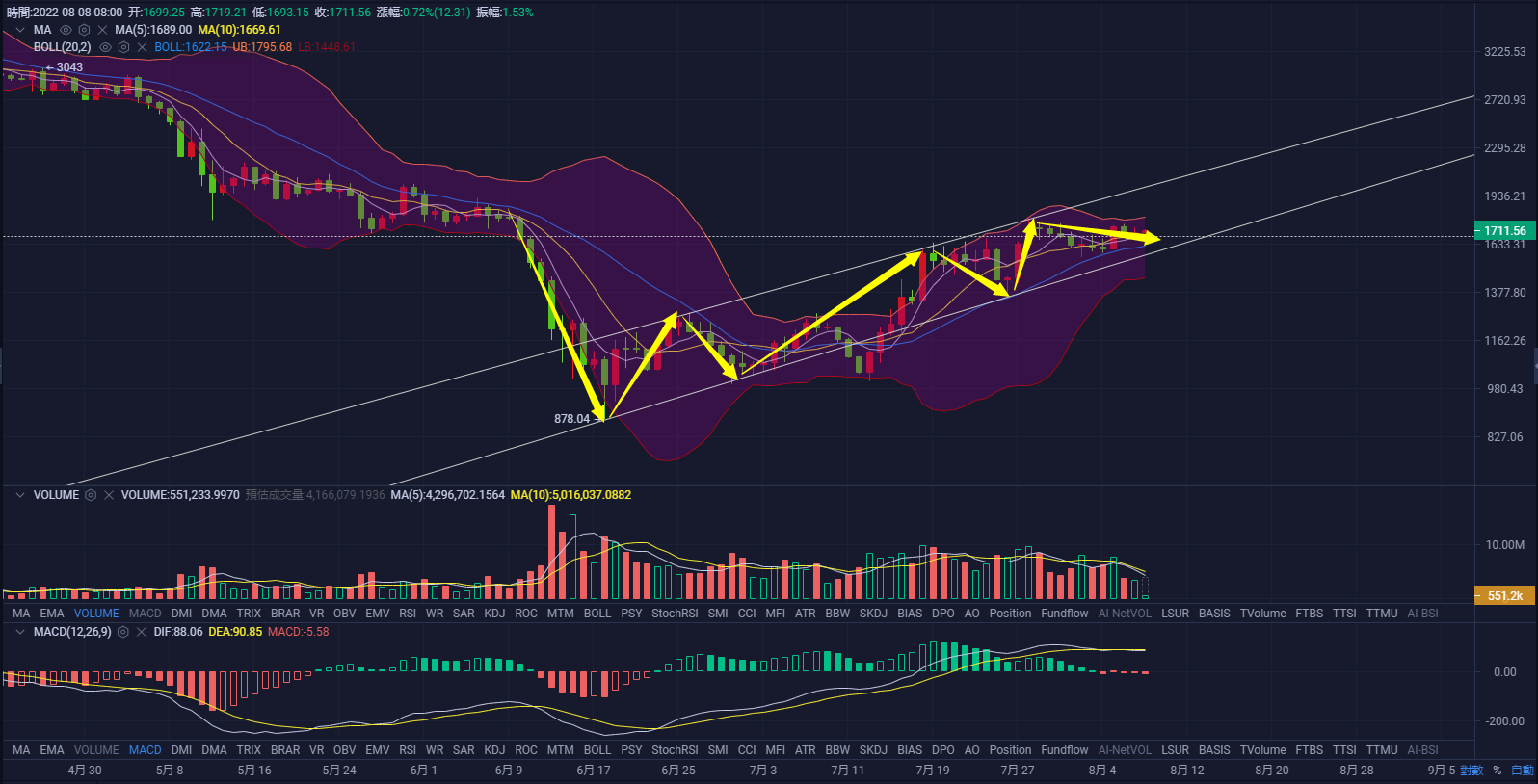Click 7月 19 date on time axis
The height and width of the screenshot is (784, 1538).
pyautogui.click(x=933, y=771)
